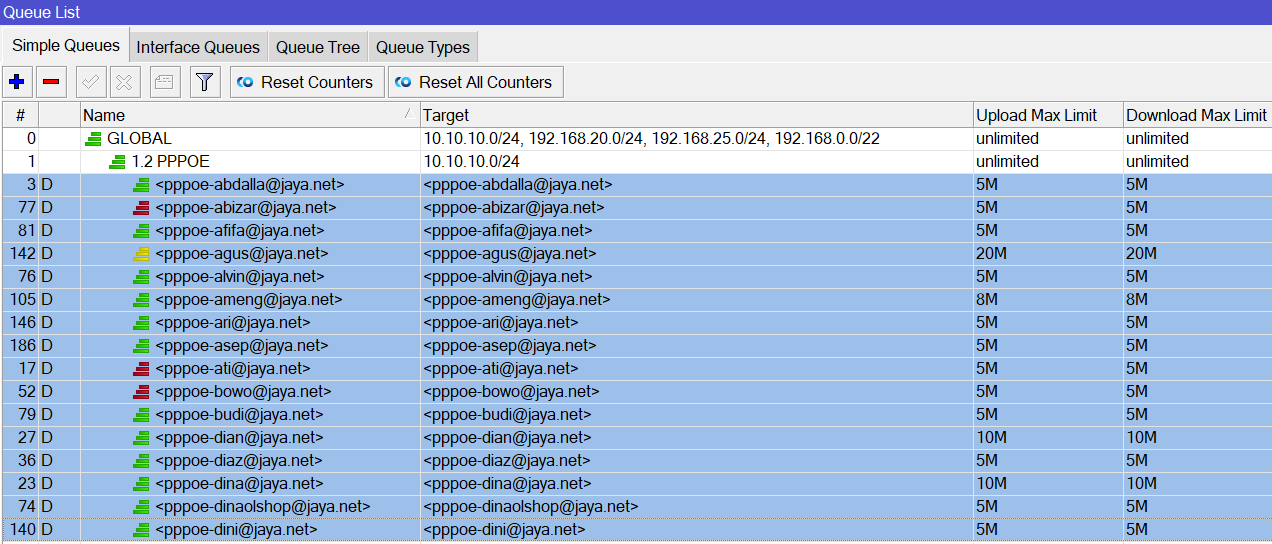Click the Enable checkmark toolbar icon
This screenshot has height=544, width=1272.
pyautogui.click(x=89, y=82)
